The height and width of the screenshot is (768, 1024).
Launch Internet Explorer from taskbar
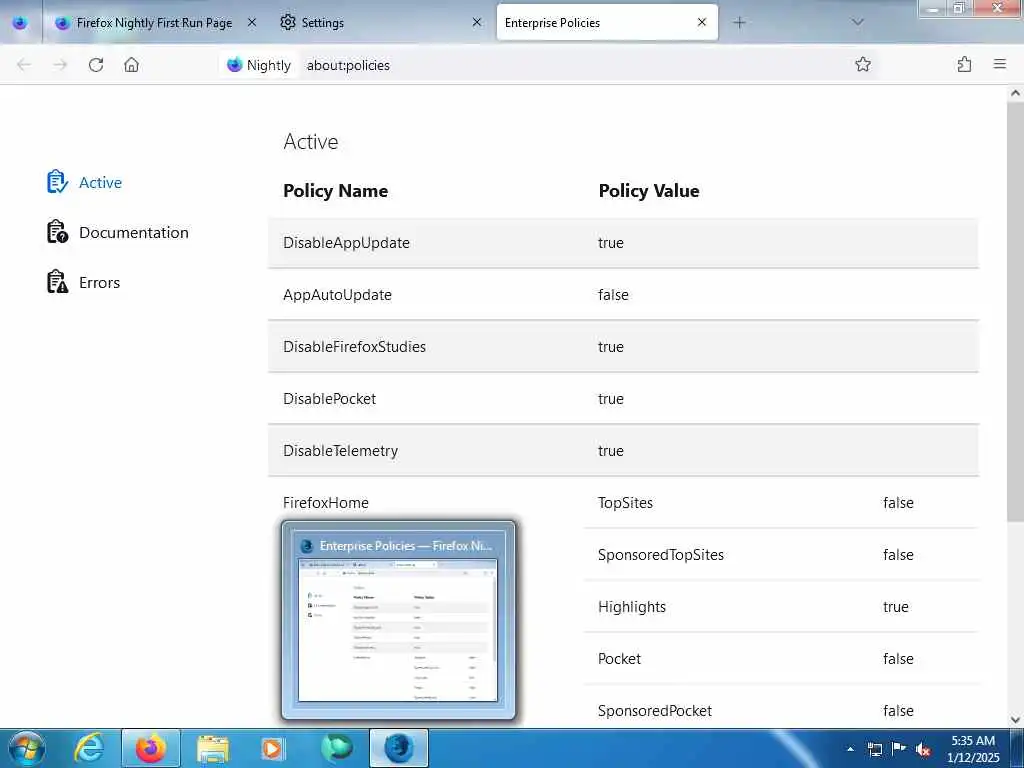tap(89, 748)
